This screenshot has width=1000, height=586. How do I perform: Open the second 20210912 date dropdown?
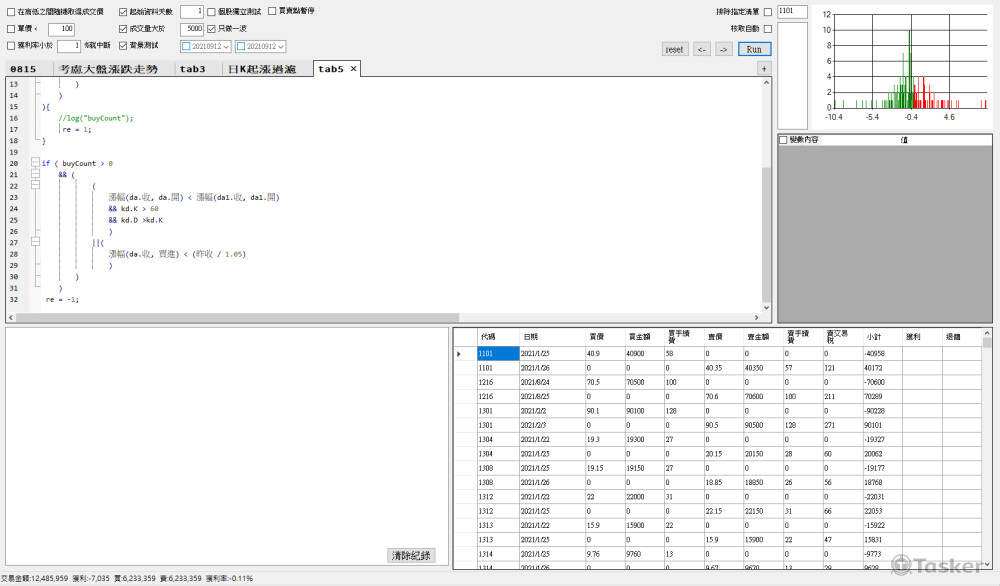[x=282, y=47]
